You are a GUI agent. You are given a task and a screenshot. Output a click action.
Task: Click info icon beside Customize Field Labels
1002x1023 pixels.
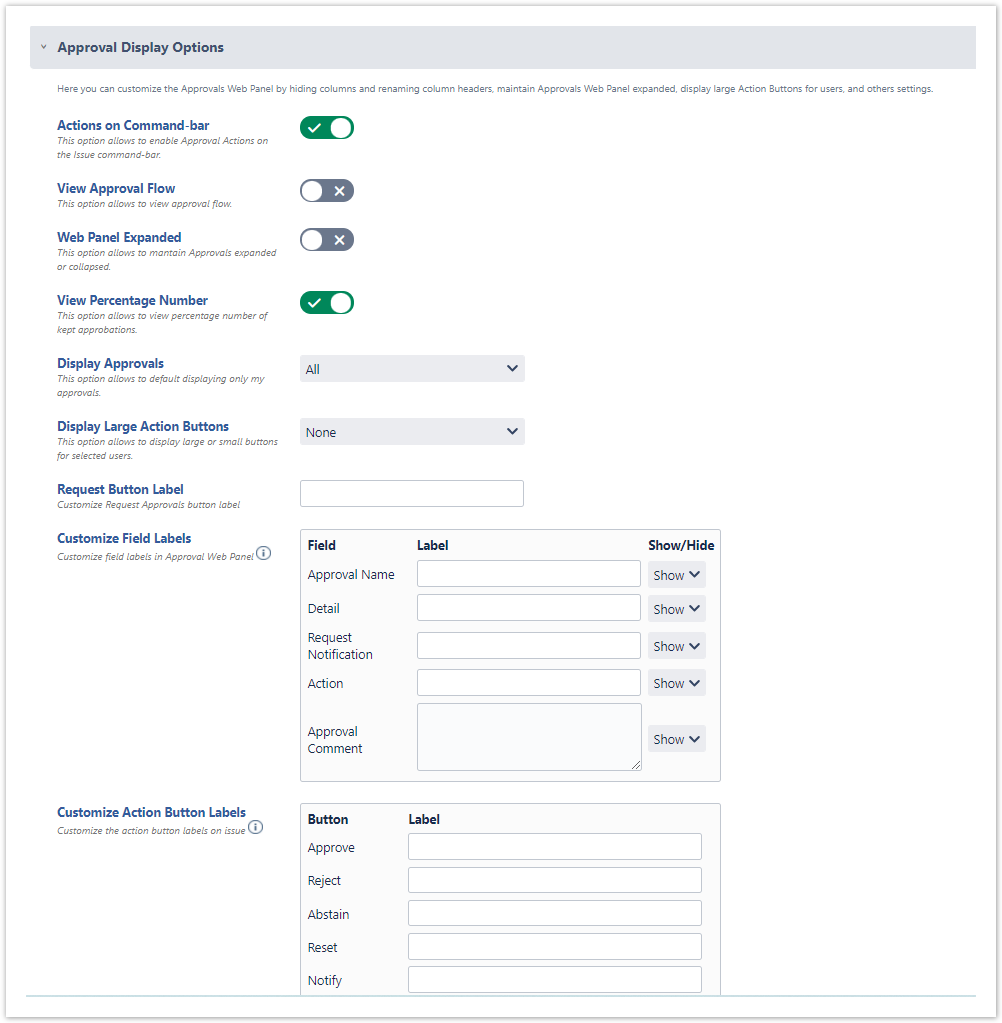[264, 554]
